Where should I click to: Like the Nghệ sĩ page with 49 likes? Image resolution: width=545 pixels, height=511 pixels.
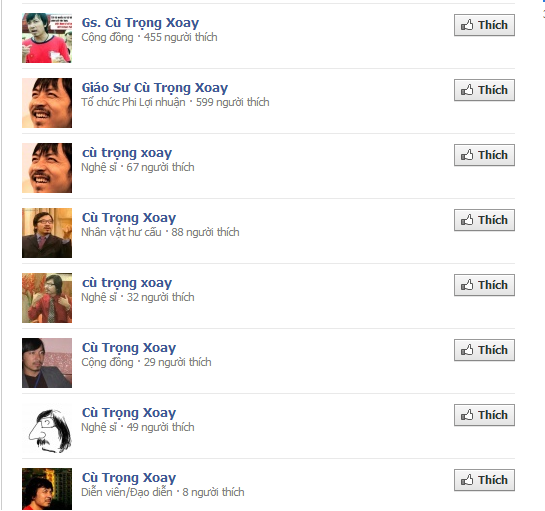pos(484,415)
